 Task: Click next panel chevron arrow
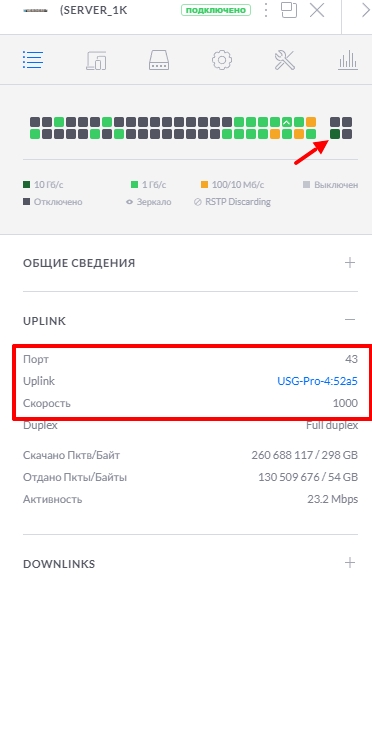[365, 10]
